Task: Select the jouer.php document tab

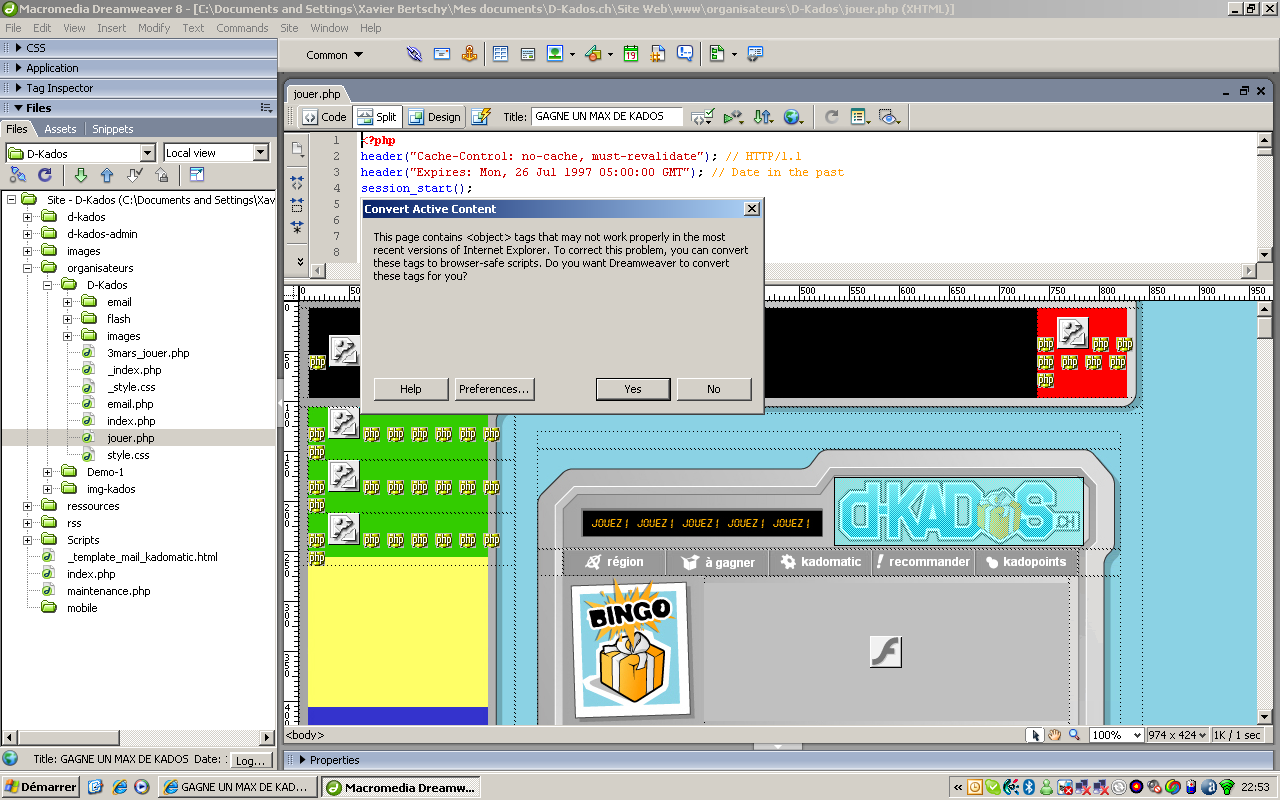Action: (x=317, y=94)
